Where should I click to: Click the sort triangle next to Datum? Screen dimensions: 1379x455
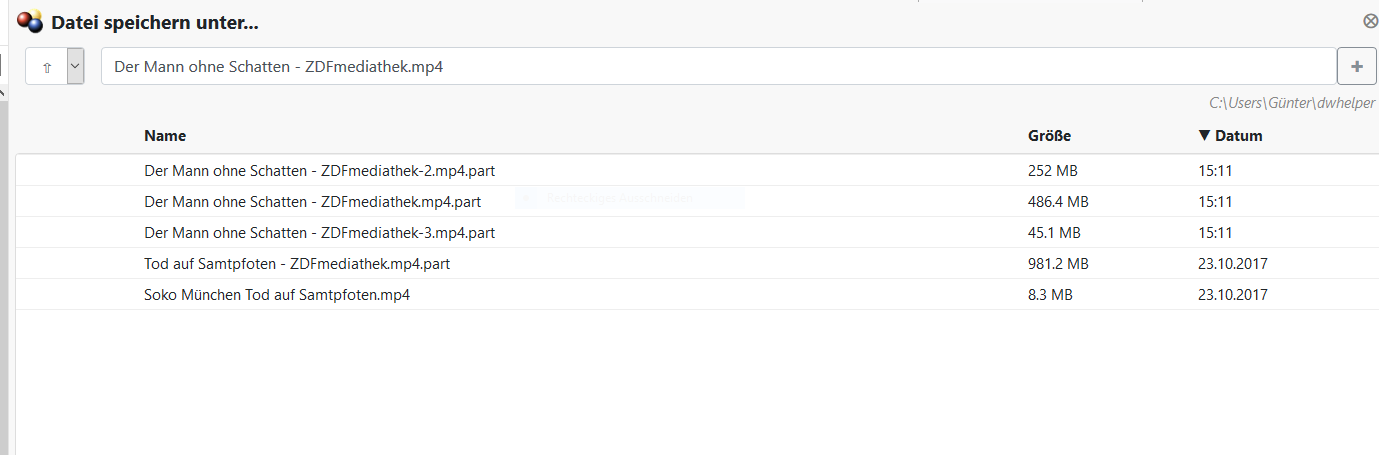[x=1204, y=136]
